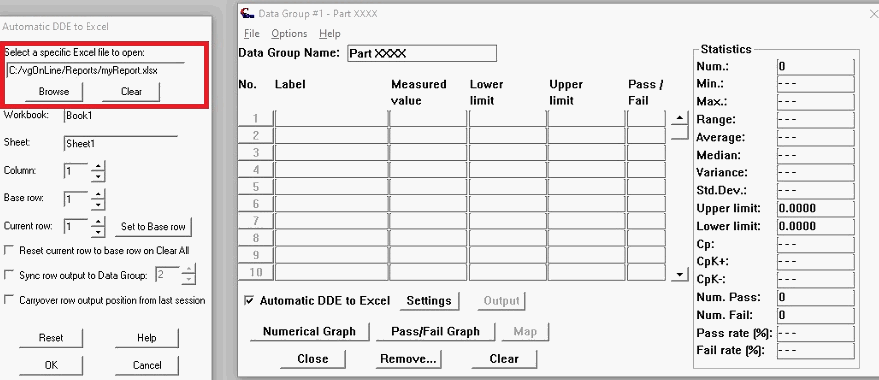Click the Num. statistics value field
Image resolution: width=879 pixels, height=380 pixels.
(816, 66)
